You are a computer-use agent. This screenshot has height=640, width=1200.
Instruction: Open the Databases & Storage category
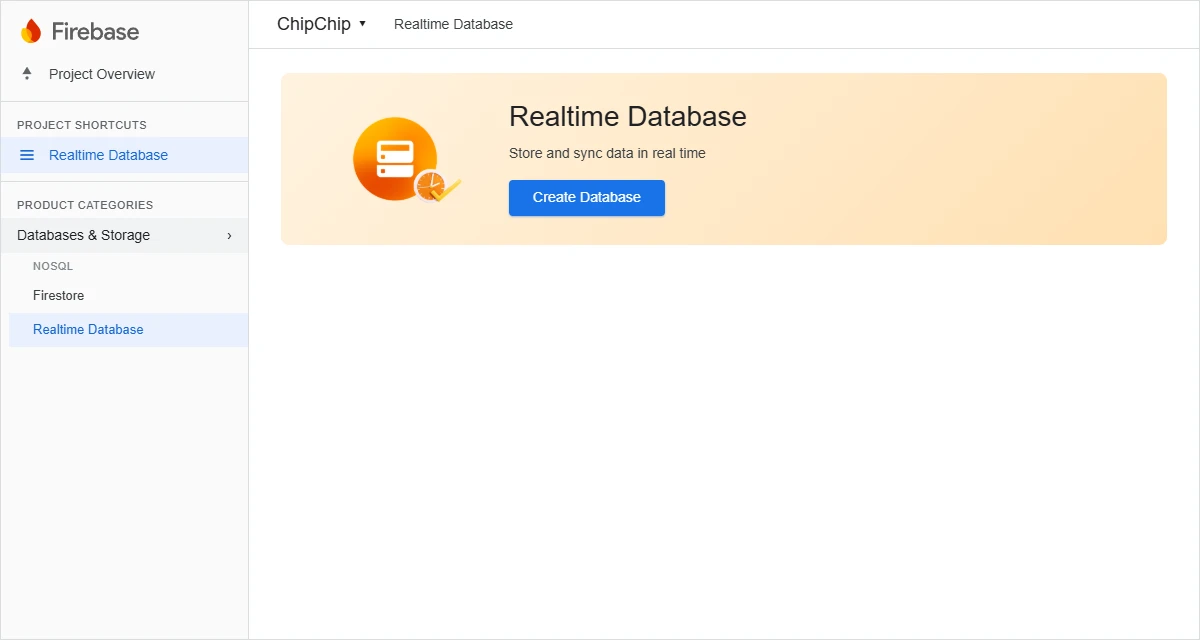[x=124, y=236]
